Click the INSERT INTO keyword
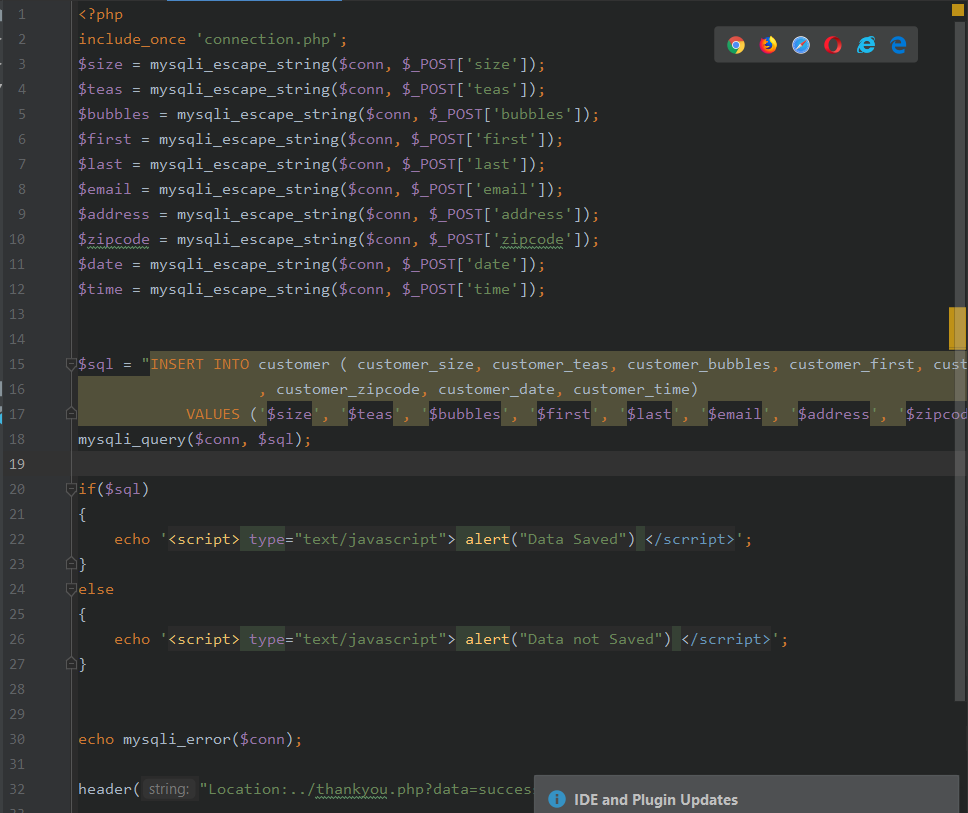 point(200,364)
